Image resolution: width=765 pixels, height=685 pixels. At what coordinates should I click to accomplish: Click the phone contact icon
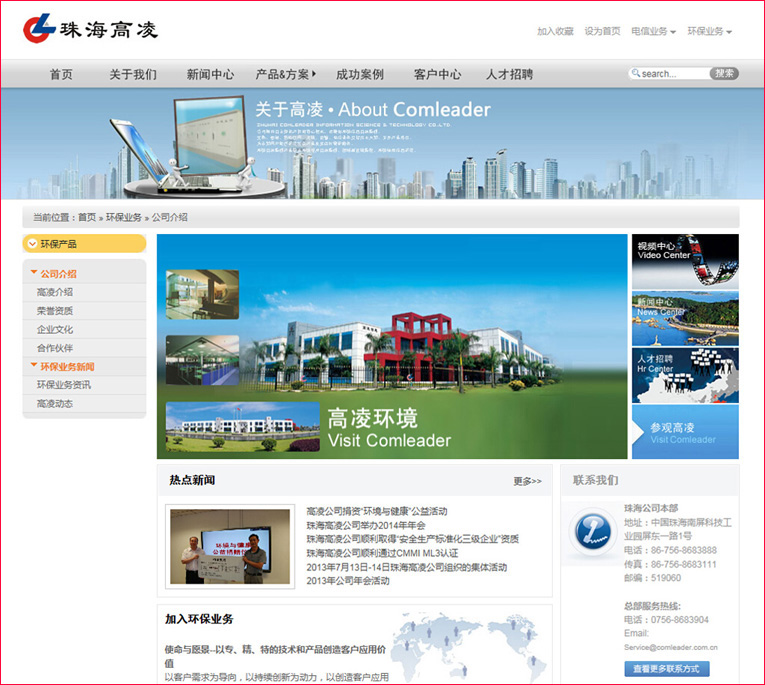[x=593, y=532]
